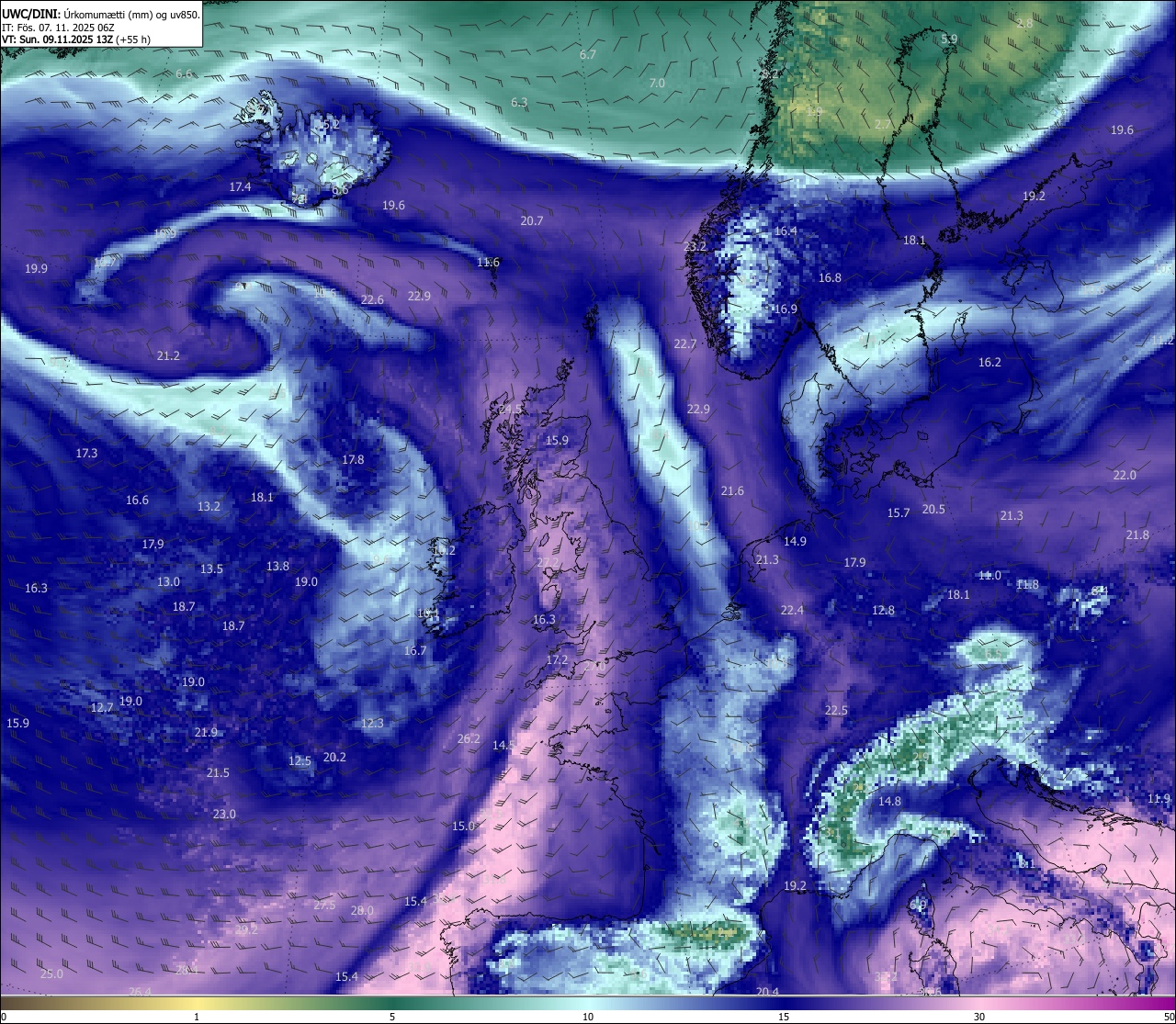
Task: Click the 23.0 value on the map
Action: click(x=224, y=815)
